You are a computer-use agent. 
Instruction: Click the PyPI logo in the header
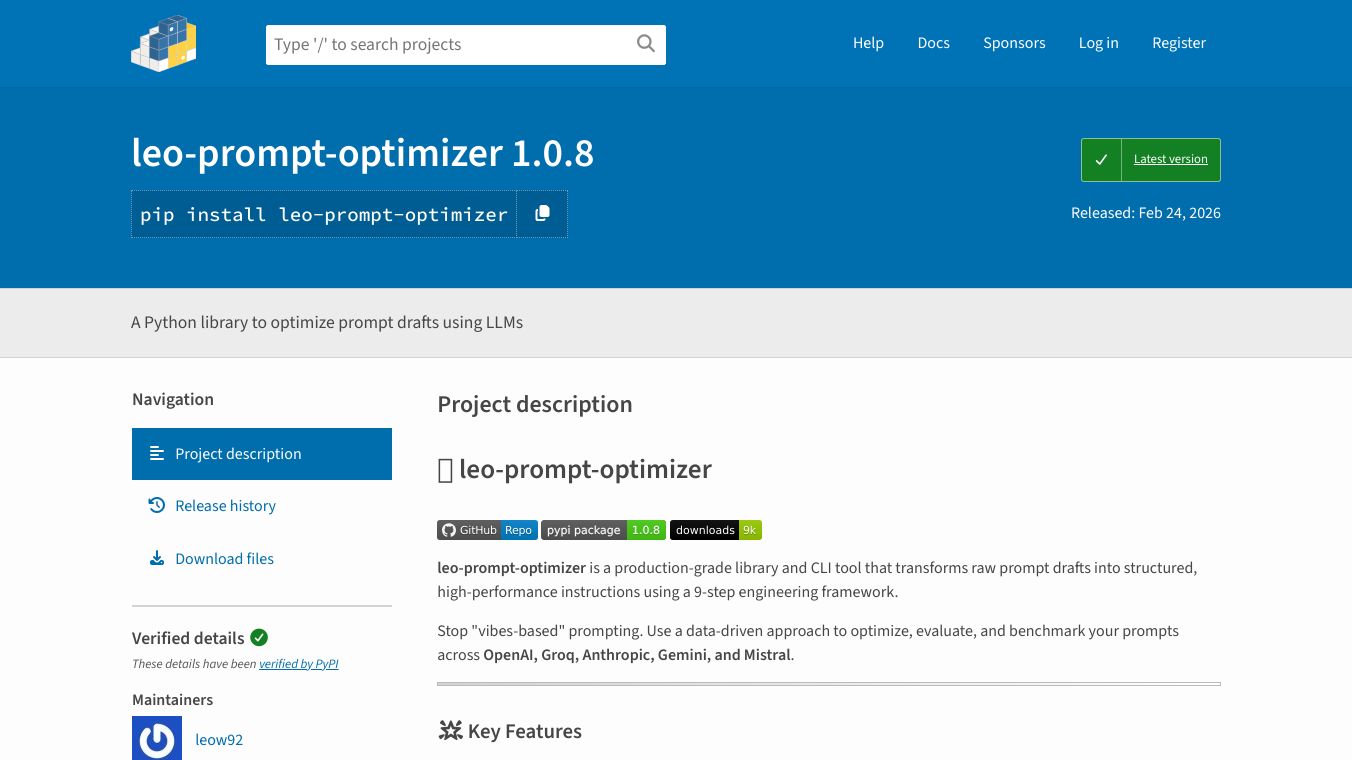click(163, 43)
